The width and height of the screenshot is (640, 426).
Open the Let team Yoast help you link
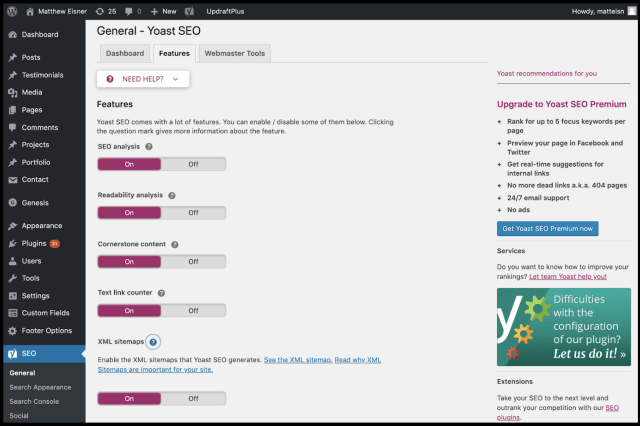click(568, 277)
